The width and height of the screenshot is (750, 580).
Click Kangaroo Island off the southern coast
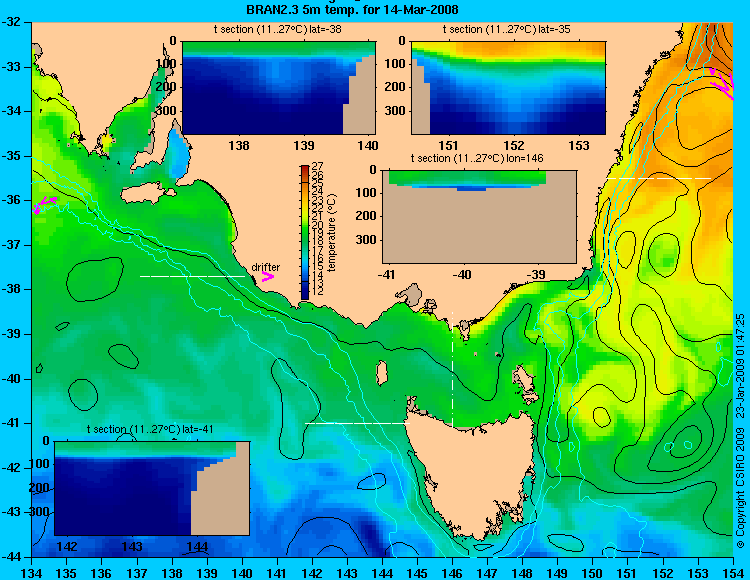[x=147, y=193]
